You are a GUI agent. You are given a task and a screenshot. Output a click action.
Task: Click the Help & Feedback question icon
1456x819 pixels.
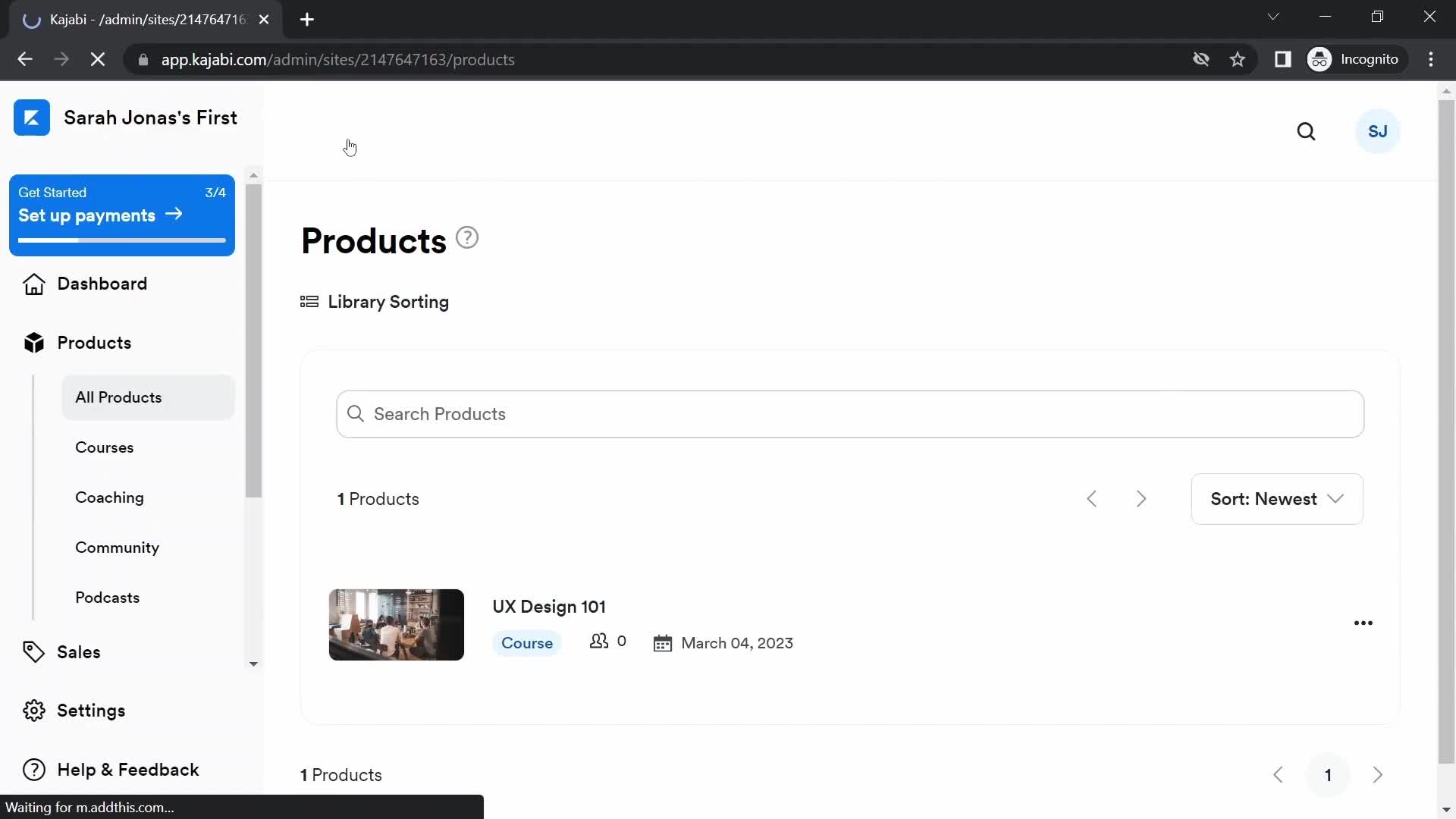[33, 770]
